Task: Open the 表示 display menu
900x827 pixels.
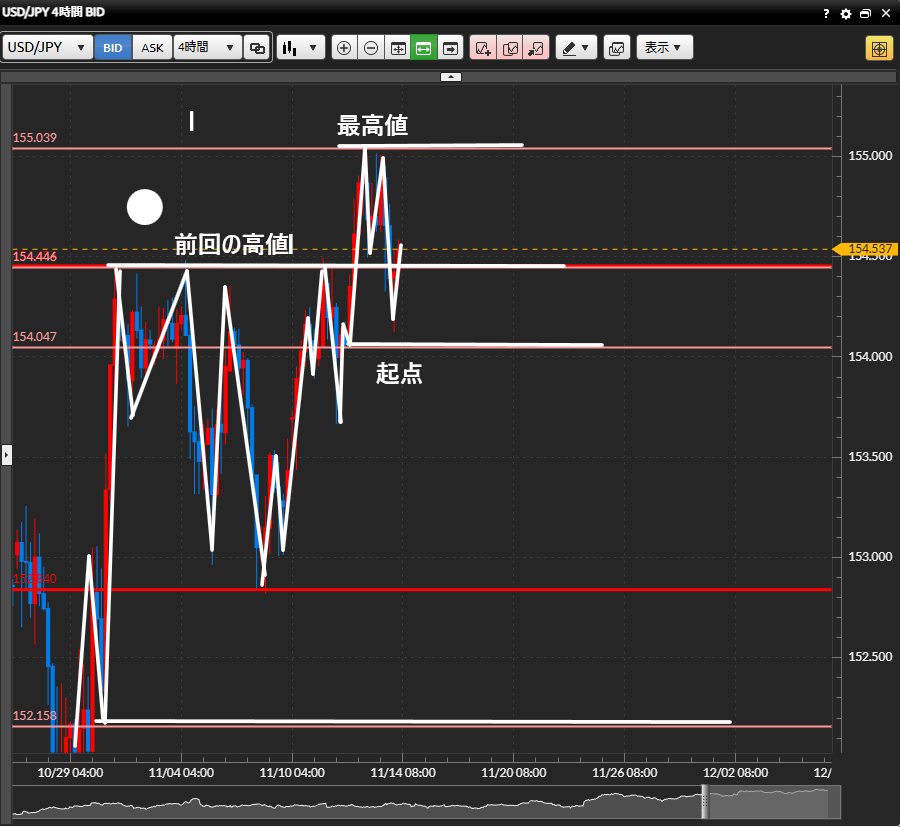Action: [664, 48]
